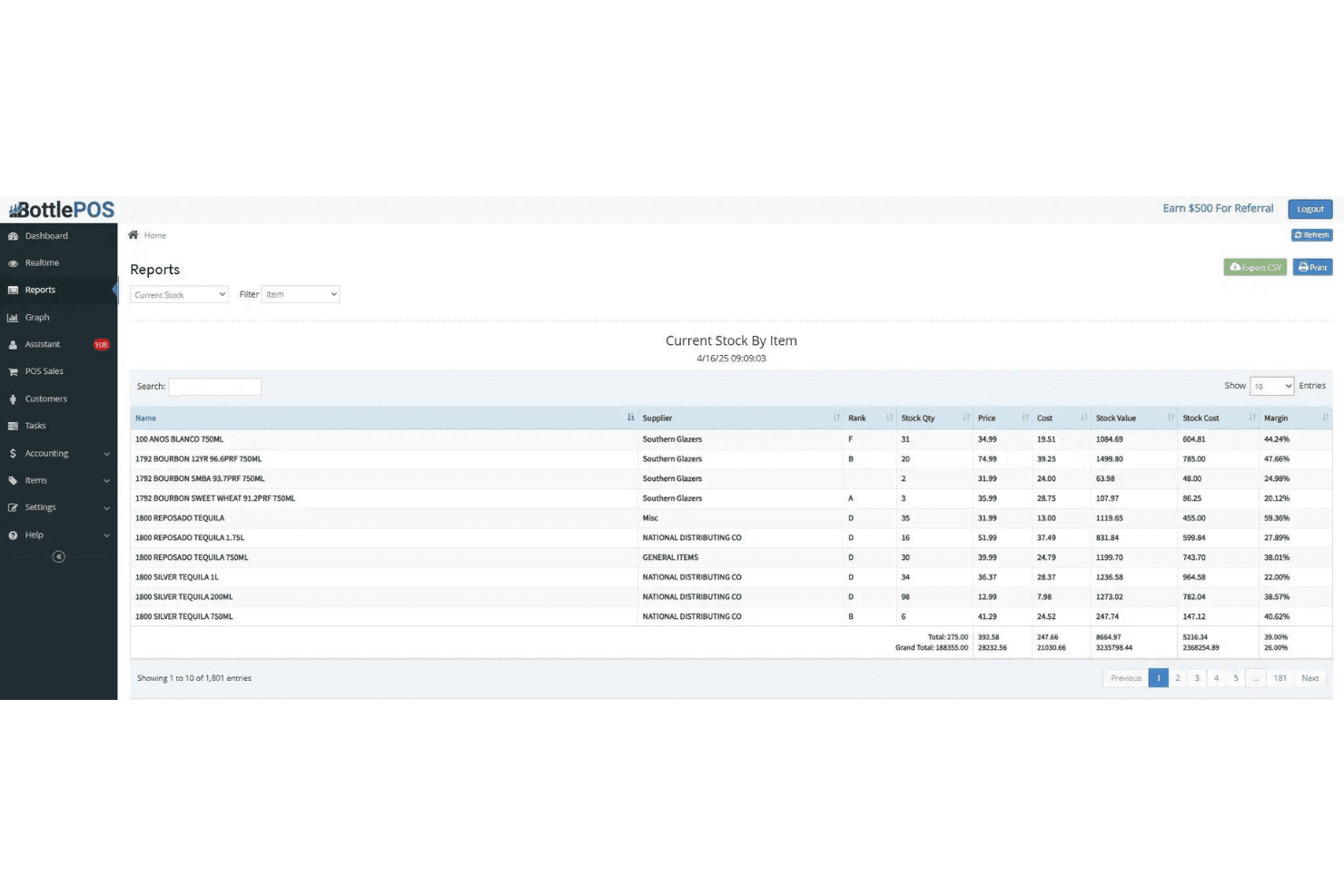Expand the Items submenu chevron
Screen dimensions: 1344x896
[106, 481]
